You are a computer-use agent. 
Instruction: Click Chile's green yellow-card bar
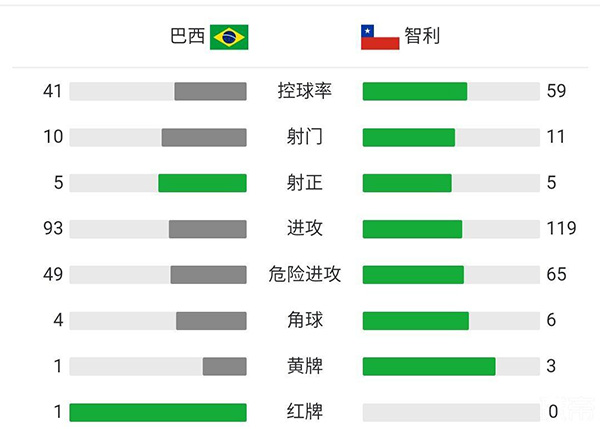coord(429,366)
